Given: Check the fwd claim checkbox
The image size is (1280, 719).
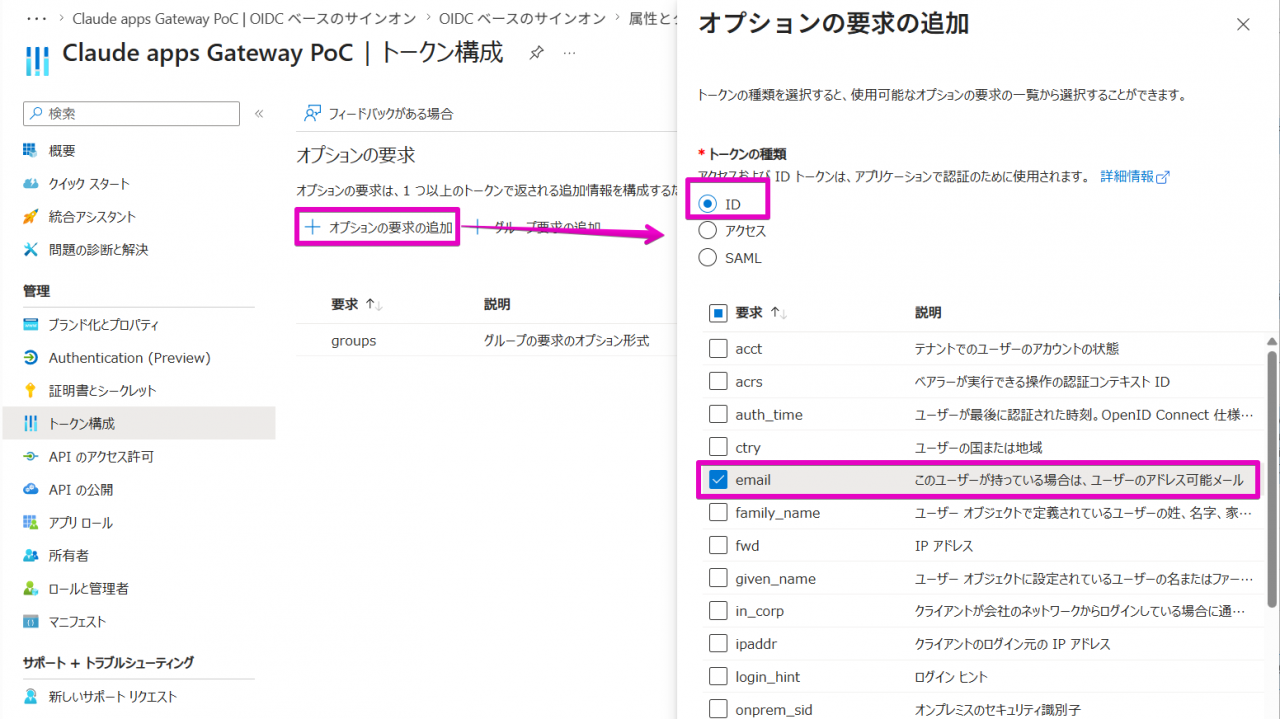Looking at the screenshot, I should point(718,546).
